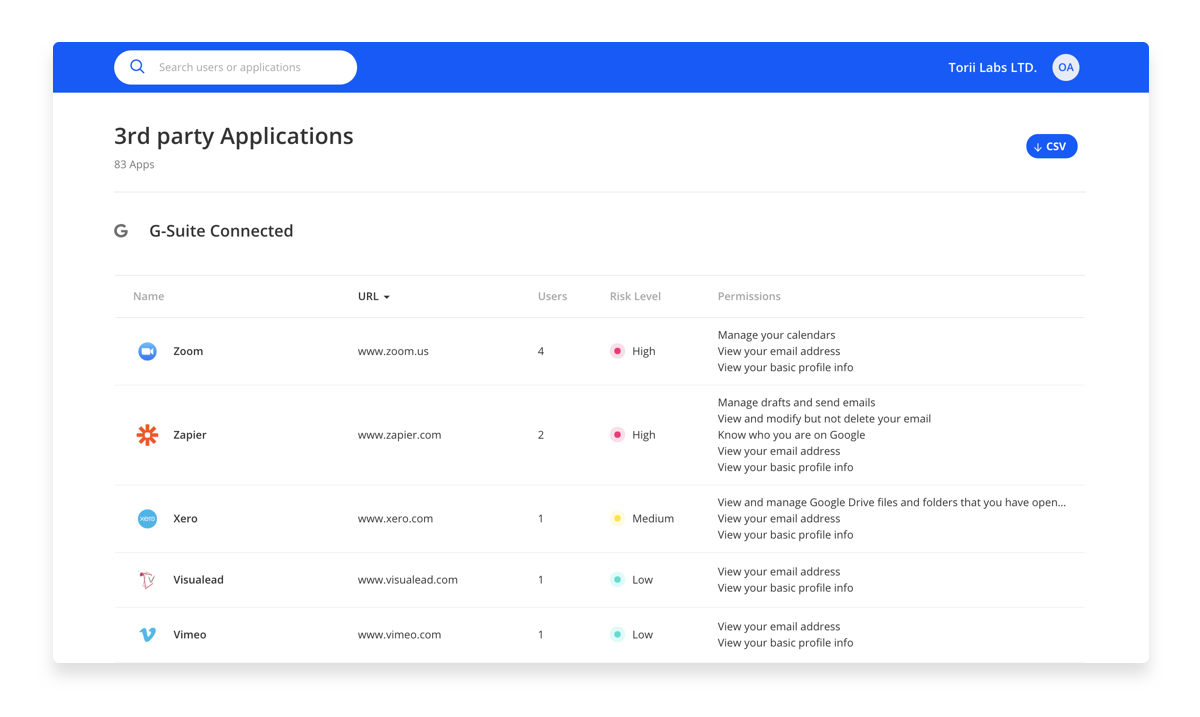Focus the search users or applications field
The height and width of the screenshot is (717, 1200).
click(250, 67)
